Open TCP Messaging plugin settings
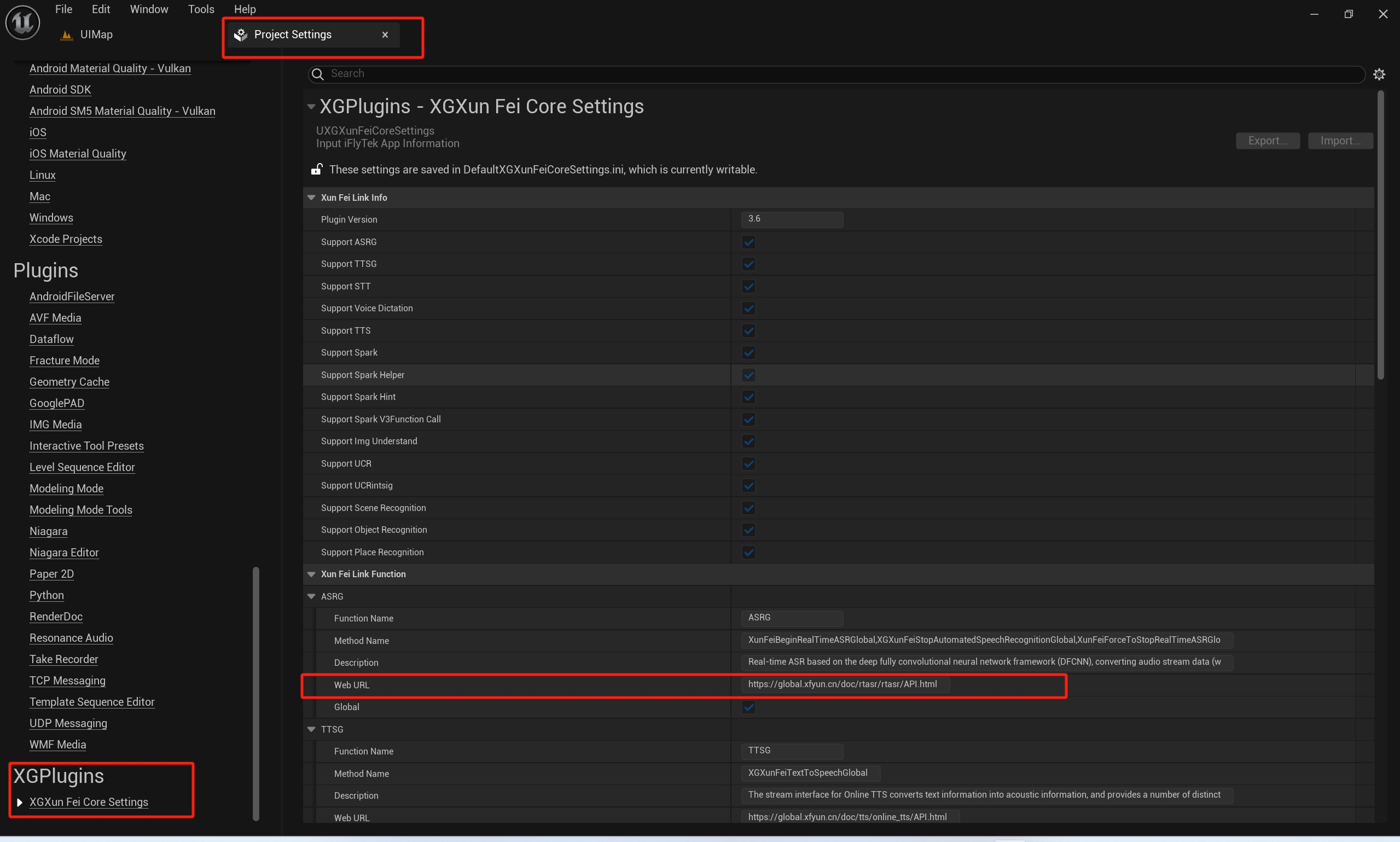This screenshot has height=842, width=1400. pyautogui.click(x=67, y=680)
